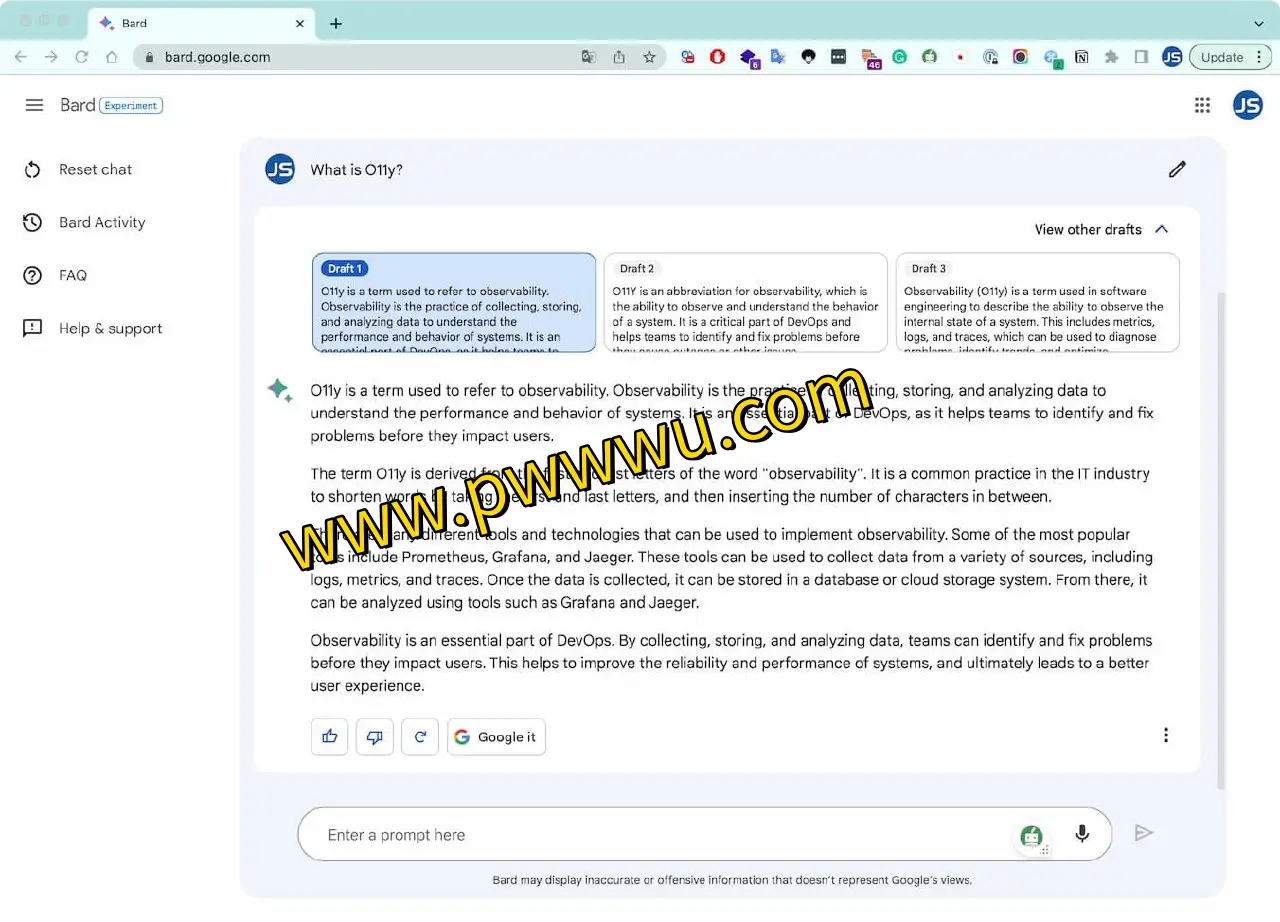
Task: Click the microphone voice input icon
Action: 1081,834
